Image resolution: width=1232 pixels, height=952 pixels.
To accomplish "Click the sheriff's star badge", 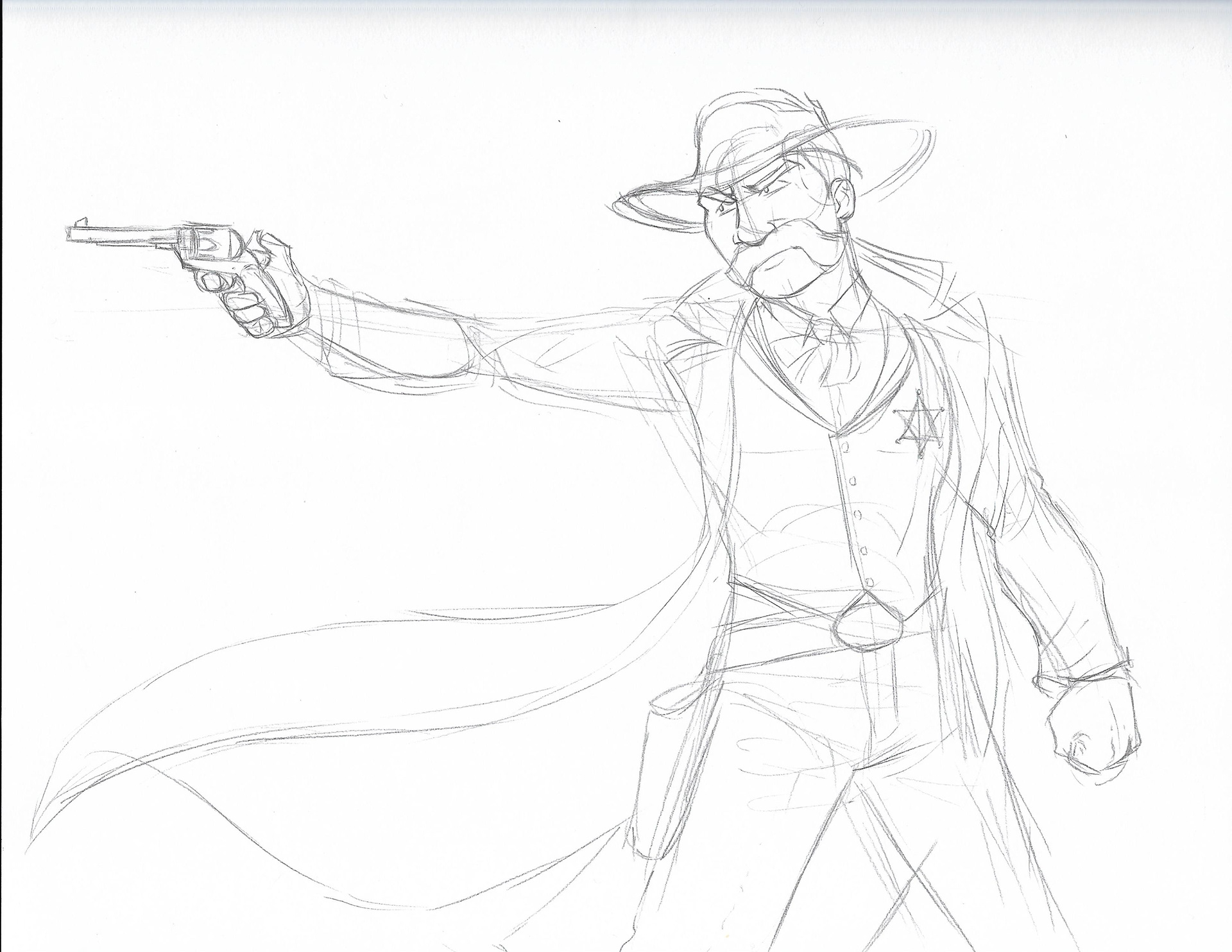I will (918, 425).
